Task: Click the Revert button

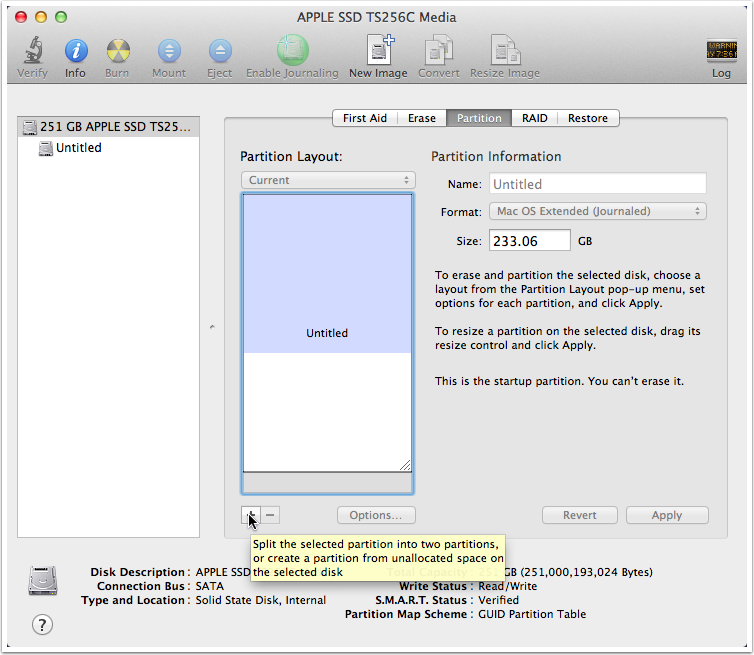Action: [579, 515]
